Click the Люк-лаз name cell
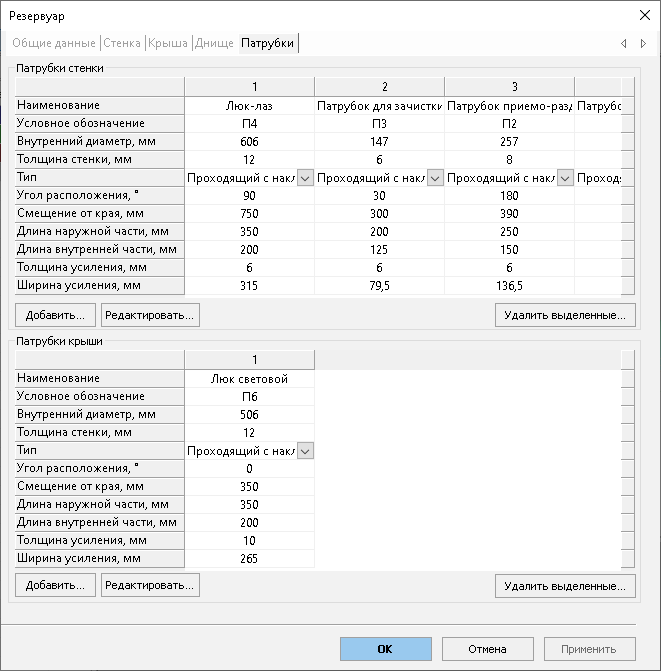 (249, 106)
